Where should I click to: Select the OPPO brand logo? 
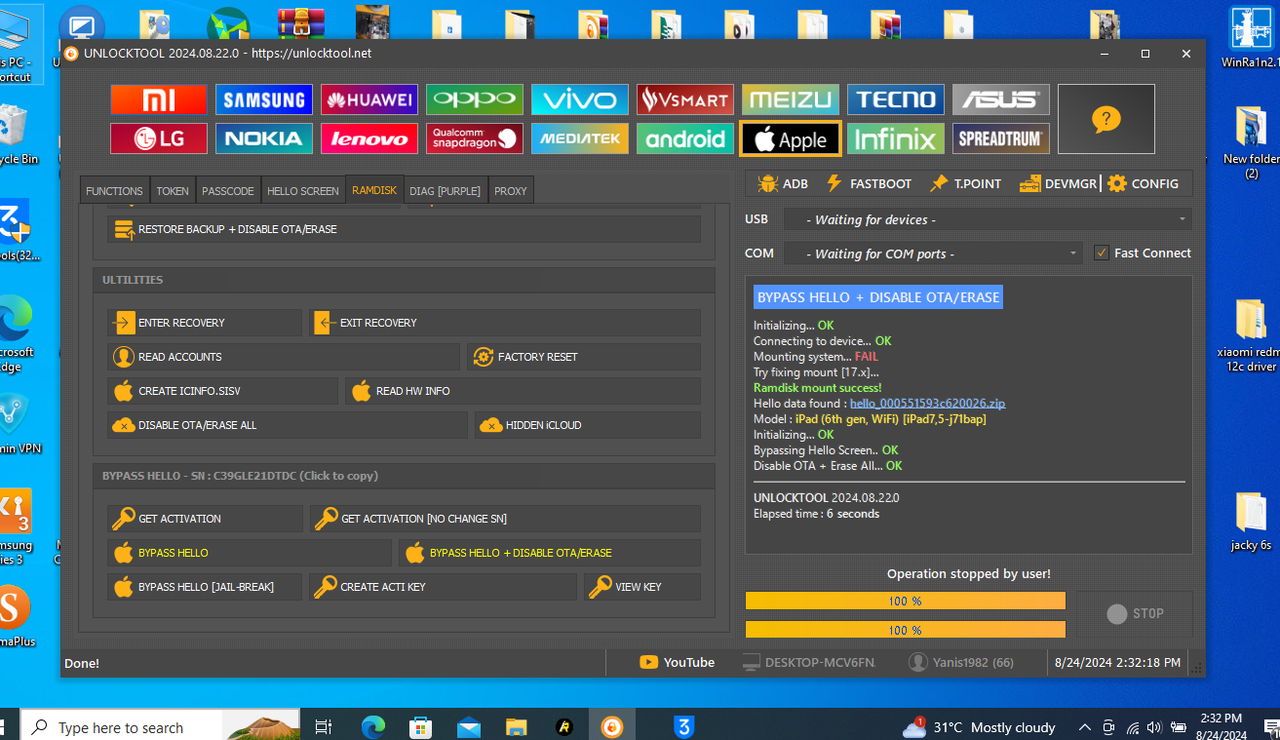(475, 99)
